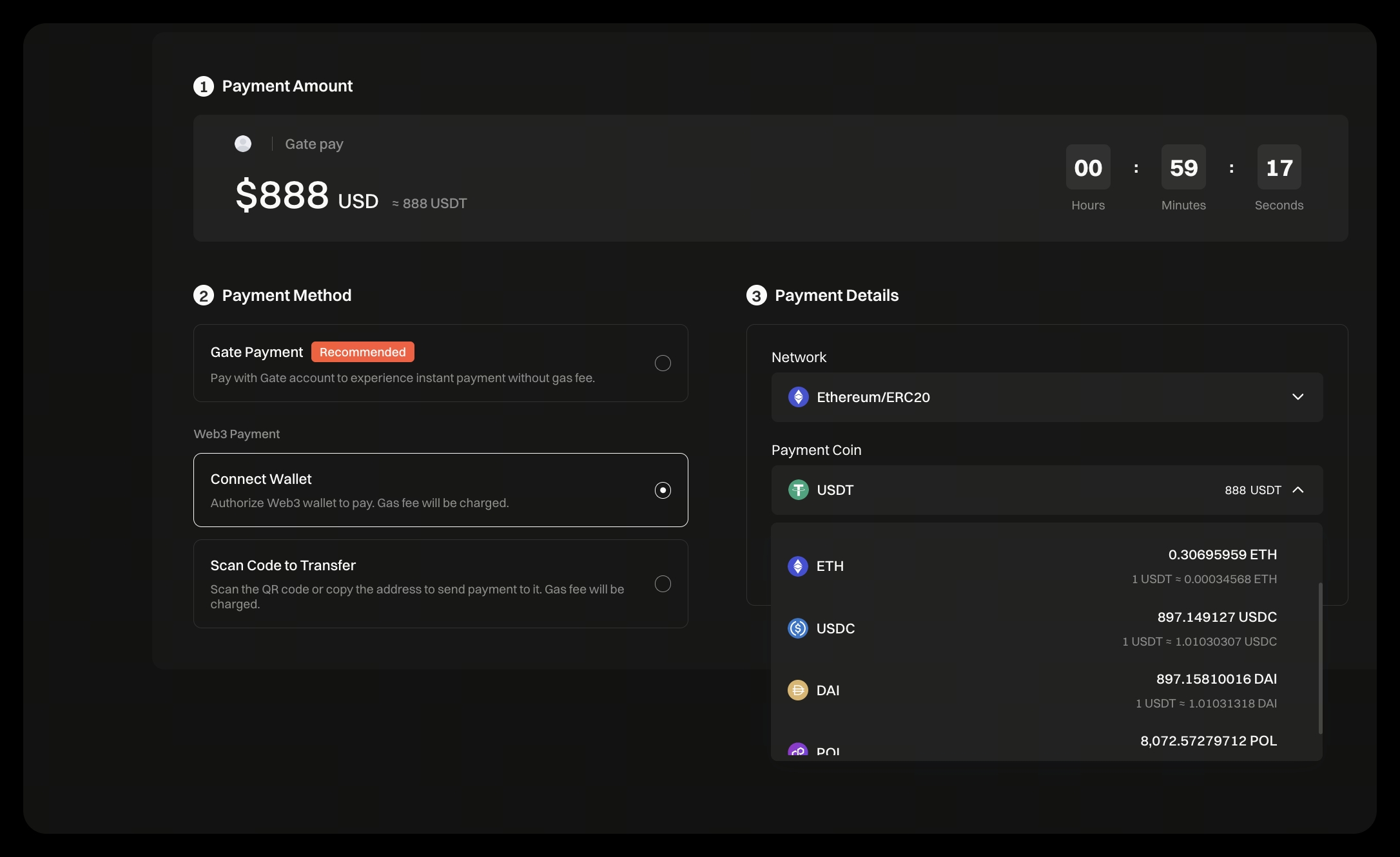Expand the Network dropdown chevron
Image resolution: width=1400 pixels, height=857 pixels.
click(x=1298, y=397)
